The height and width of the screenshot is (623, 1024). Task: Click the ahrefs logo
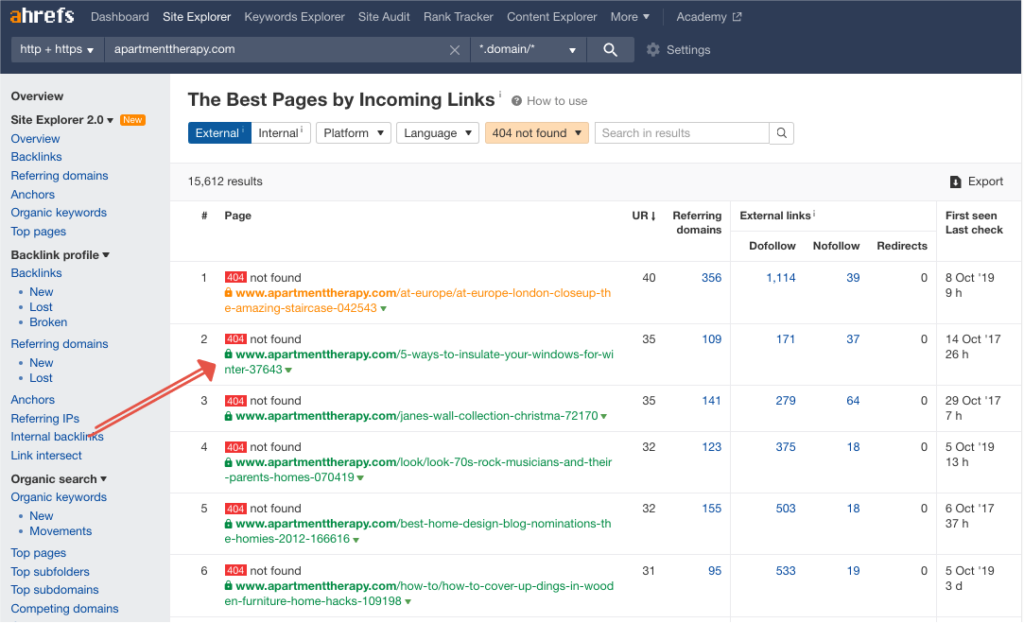coord(43,17)
